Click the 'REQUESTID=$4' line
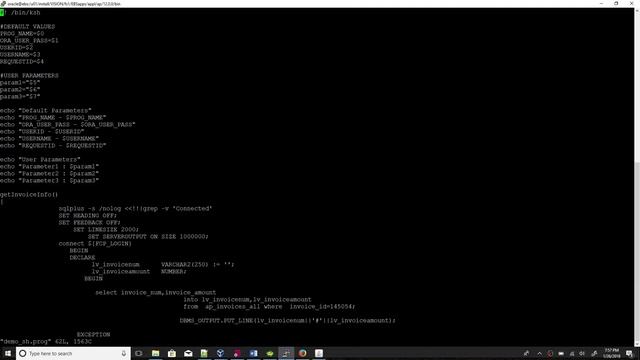Image resolution: width=640 pixels, height=360 pixels. (x=22, y=61)
